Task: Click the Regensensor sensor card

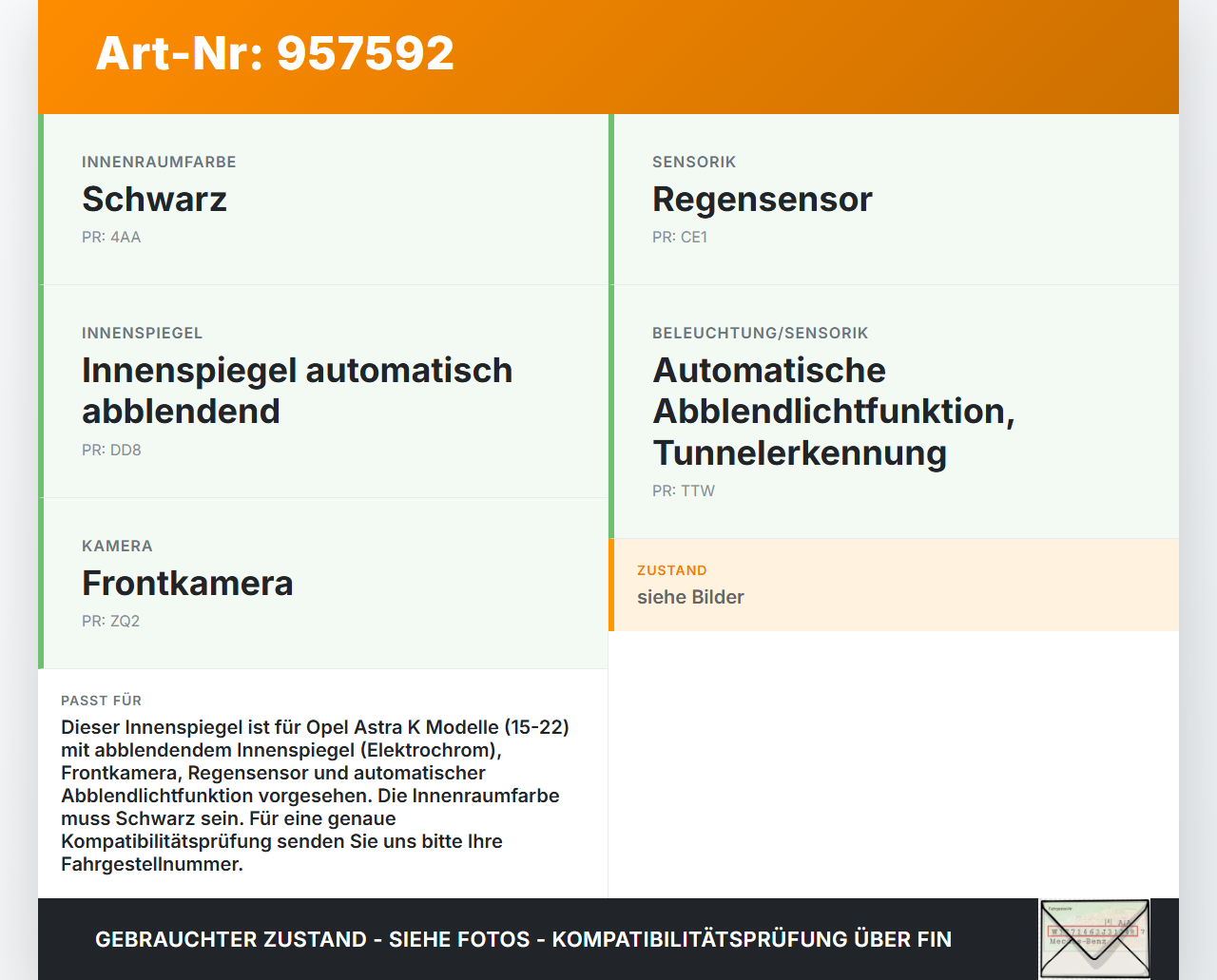Action: point(894,199)
